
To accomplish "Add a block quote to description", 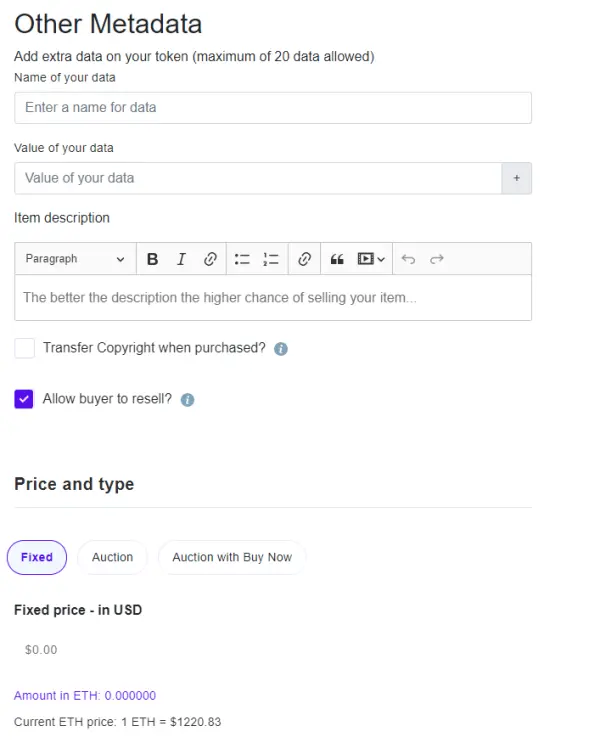I will (x=337, y=259).
